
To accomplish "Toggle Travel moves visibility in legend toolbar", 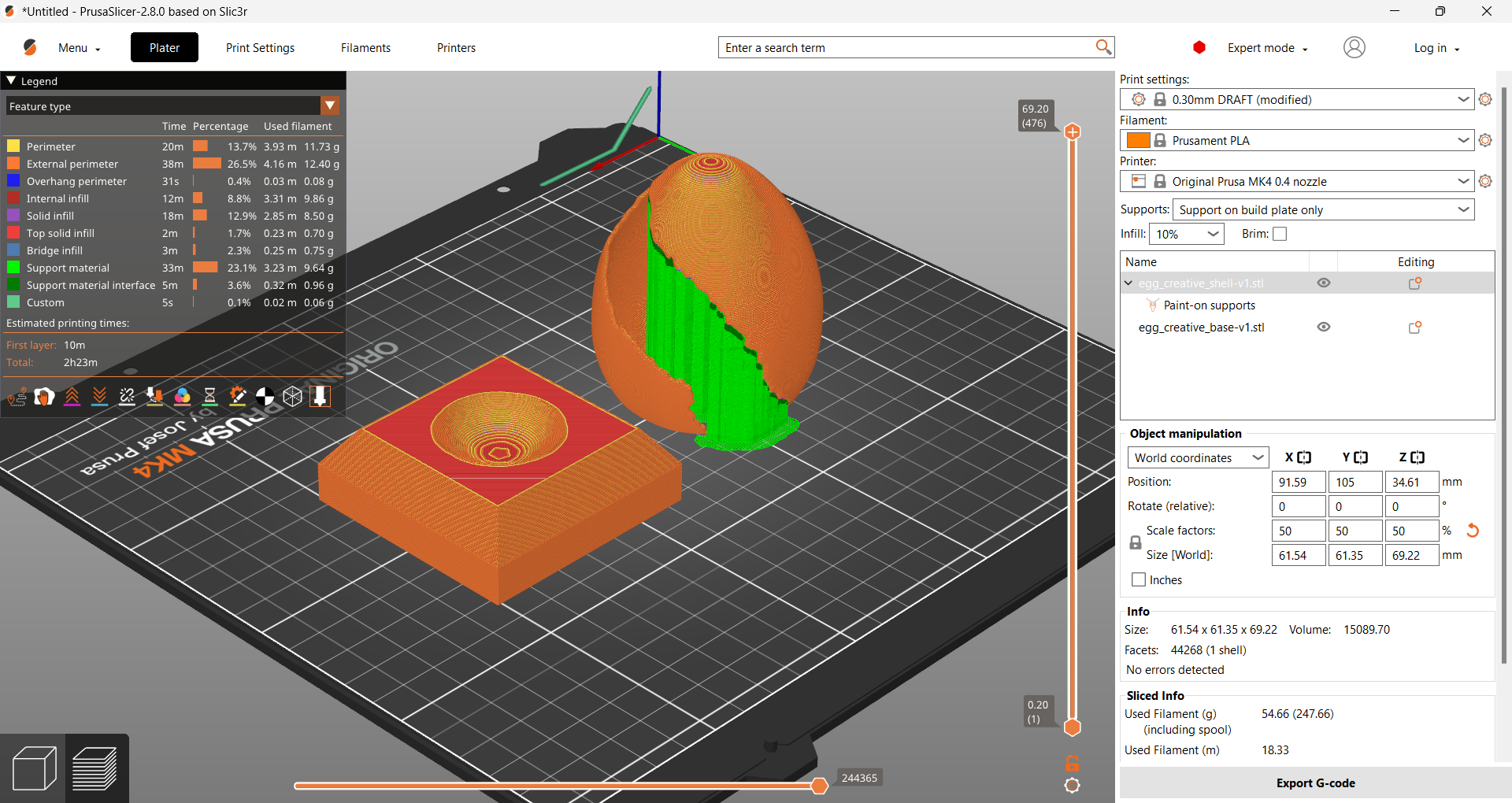I will tap(17, 396).
